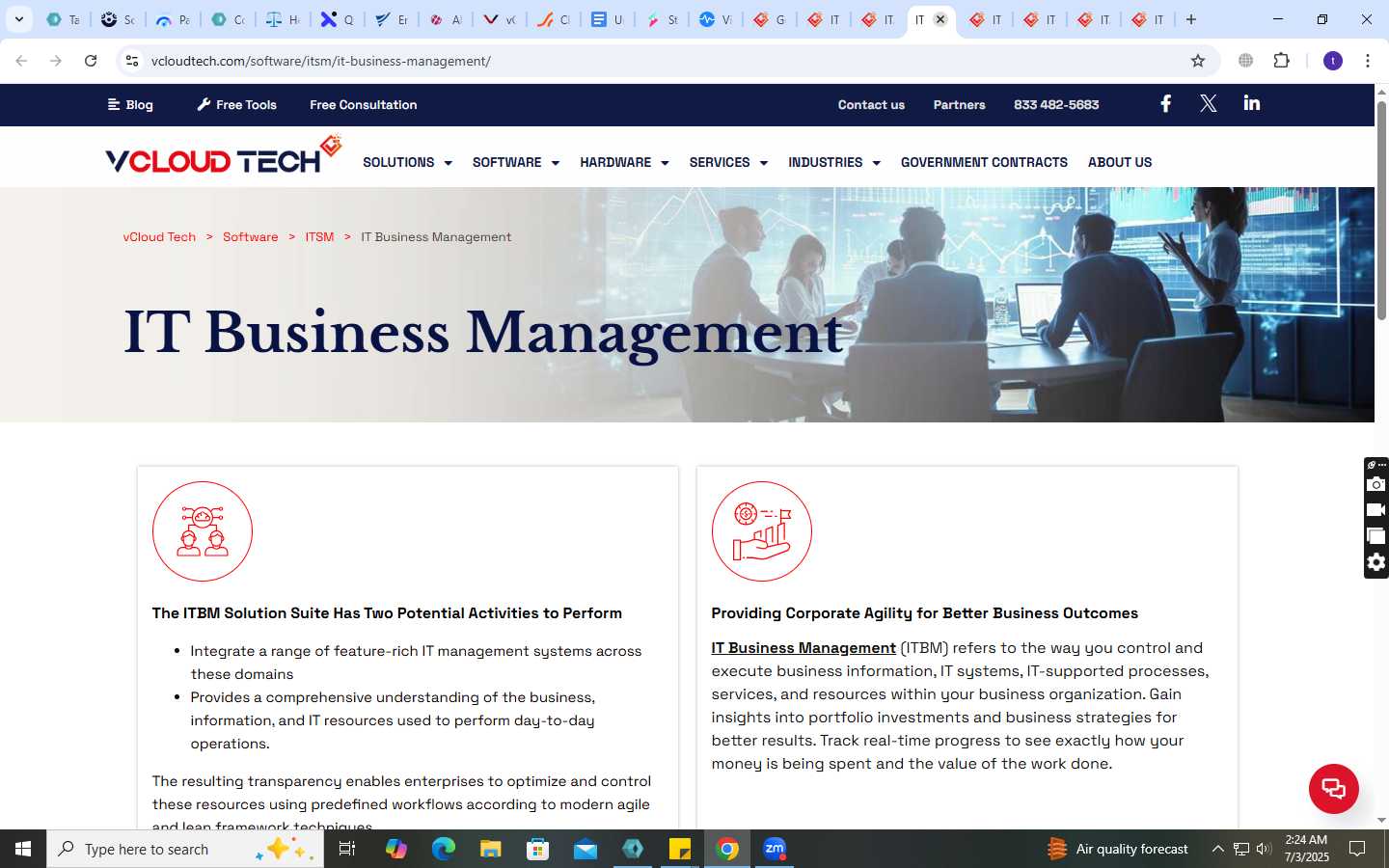This screenshot has height=868, width=1389.
Task: Open vCloud Tech Facebook page icon
Action: click(1165, 103)
